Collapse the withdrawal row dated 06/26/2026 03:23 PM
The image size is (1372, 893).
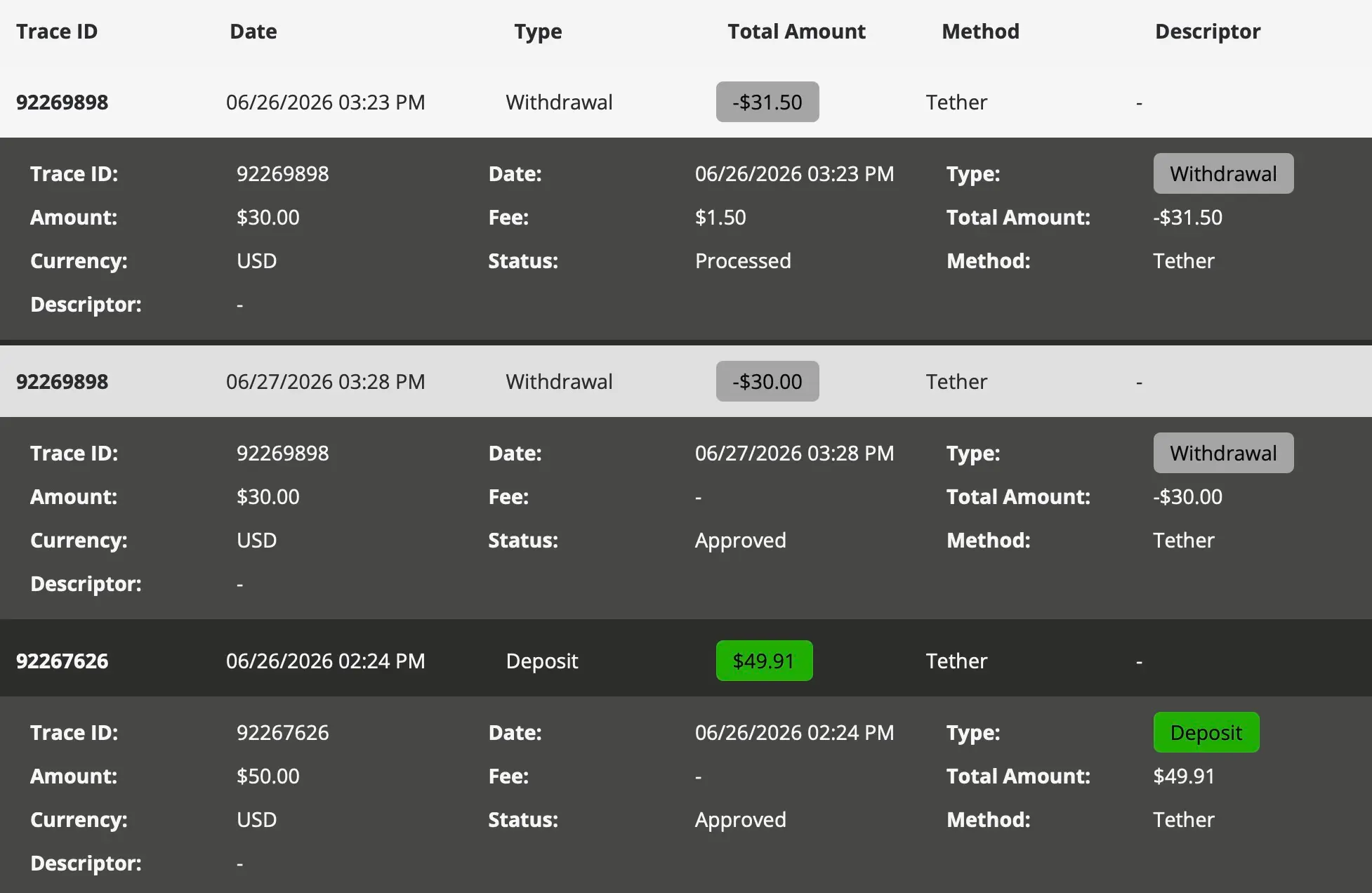coord(686,102)
